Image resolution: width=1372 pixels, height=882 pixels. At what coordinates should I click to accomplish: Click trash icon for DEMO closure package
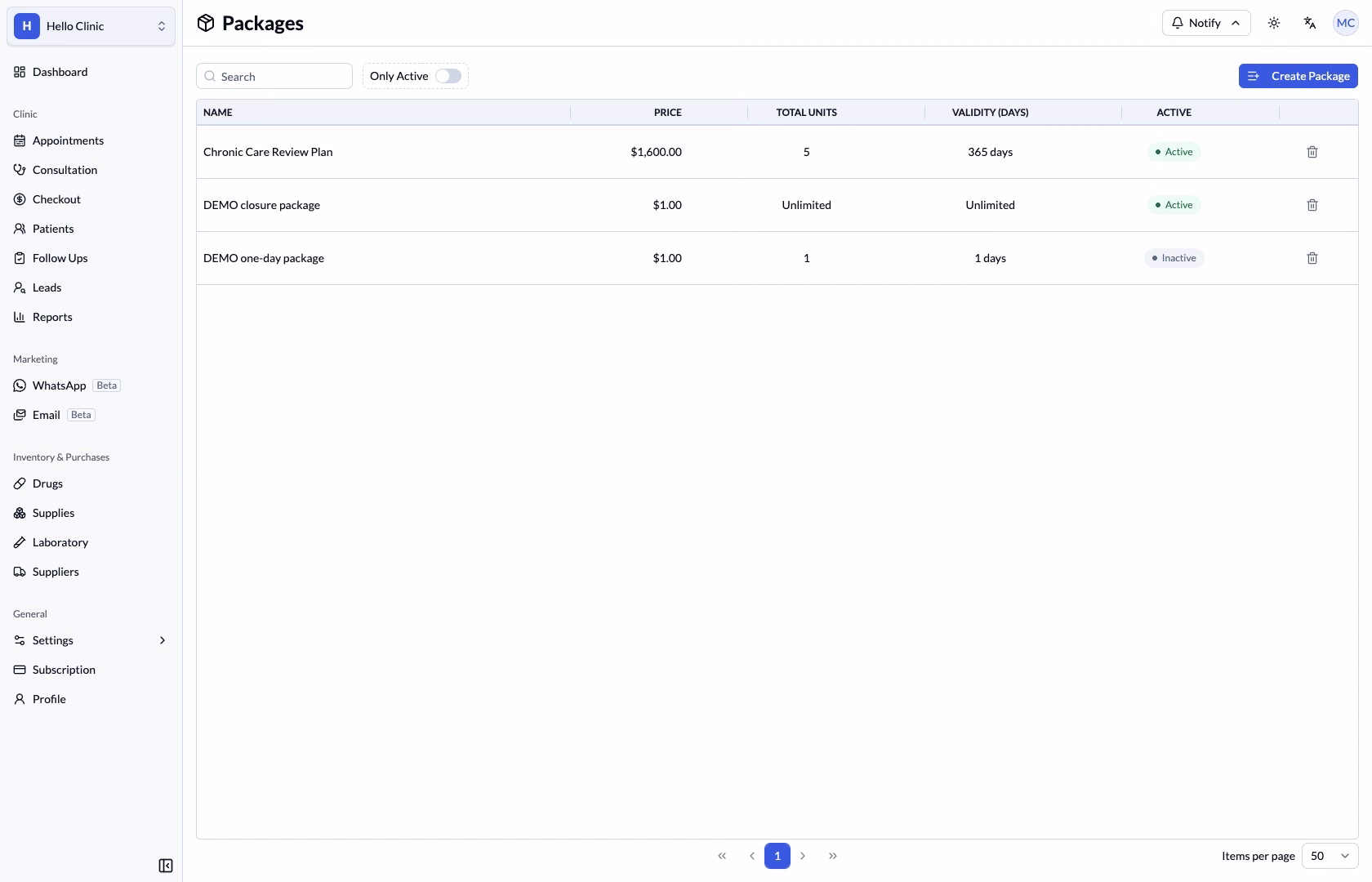pos(1312,205)
